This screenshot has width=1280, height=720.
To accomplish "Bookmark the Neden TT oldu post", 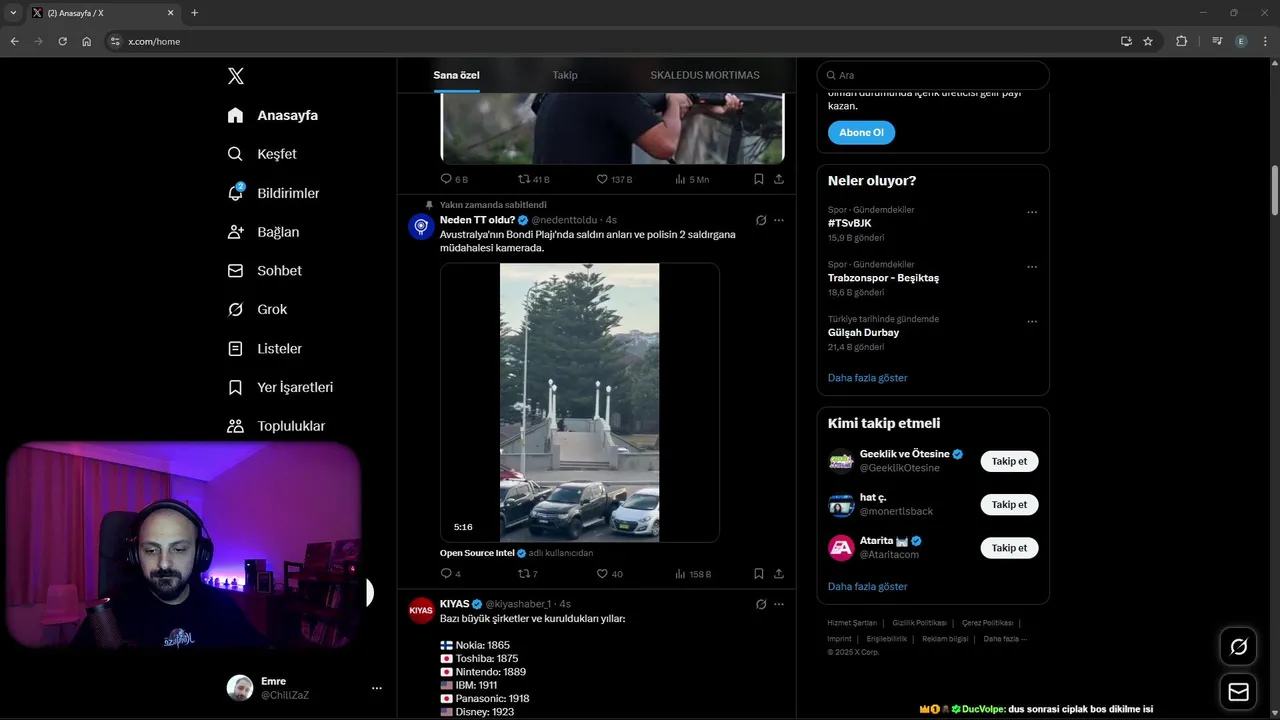I will coord(758,574).
